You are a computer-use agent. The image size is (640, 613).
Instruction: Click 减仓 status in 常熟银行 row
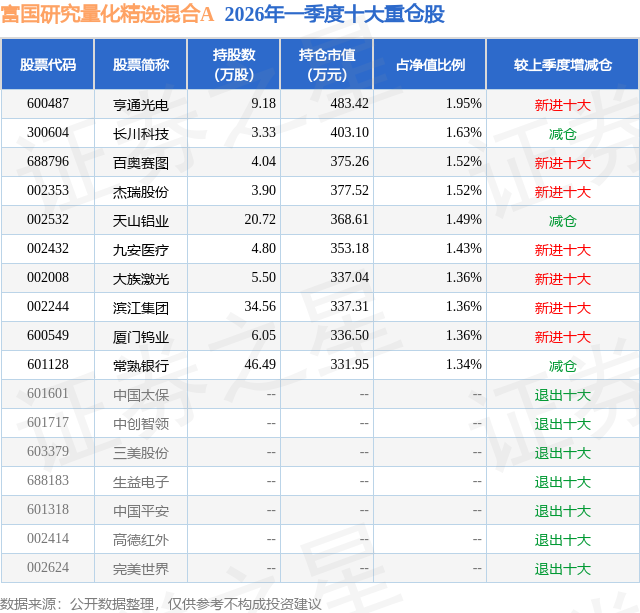pos(562,366)
